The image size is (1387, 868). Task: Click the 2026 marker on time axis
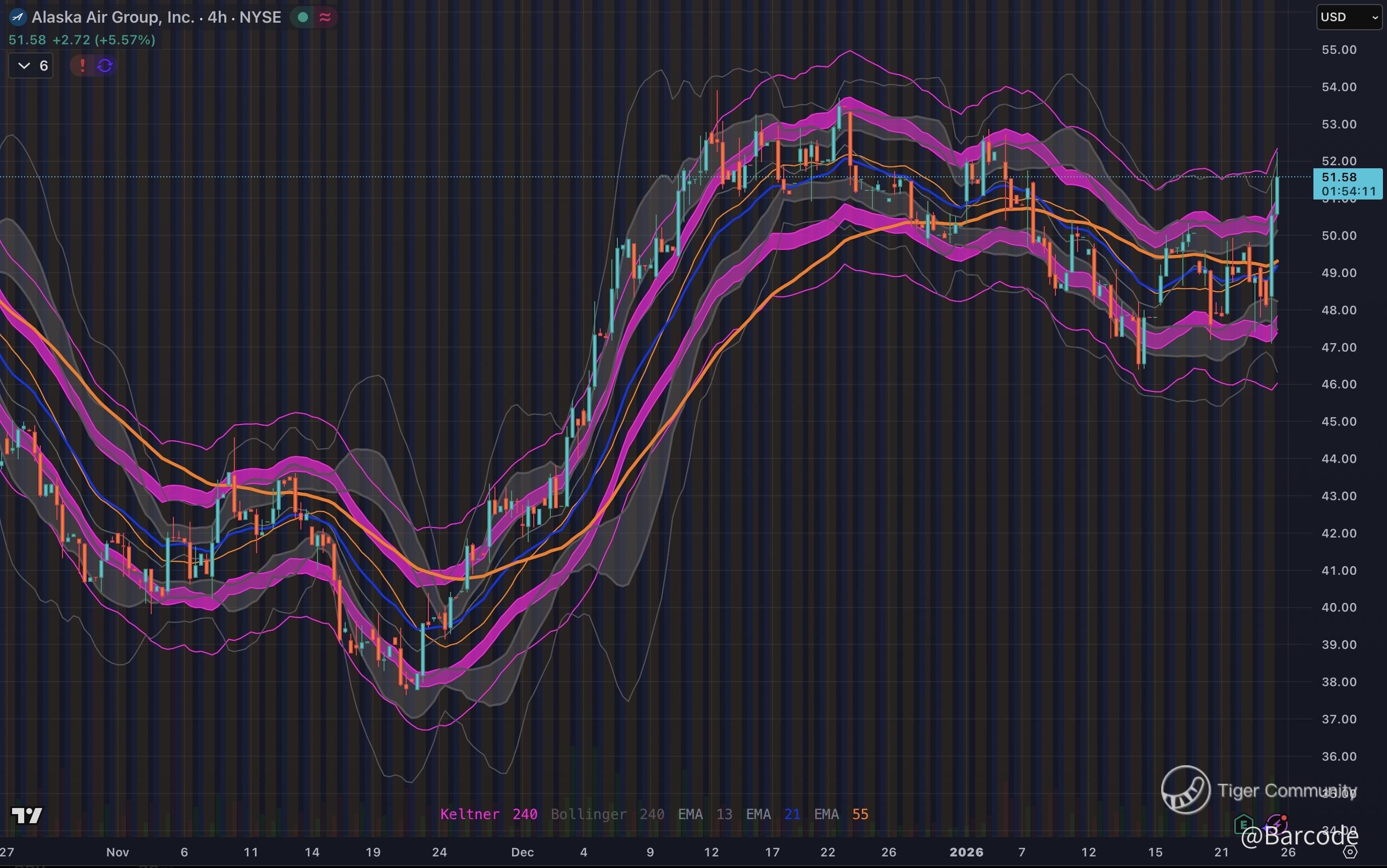coord(966,852)
